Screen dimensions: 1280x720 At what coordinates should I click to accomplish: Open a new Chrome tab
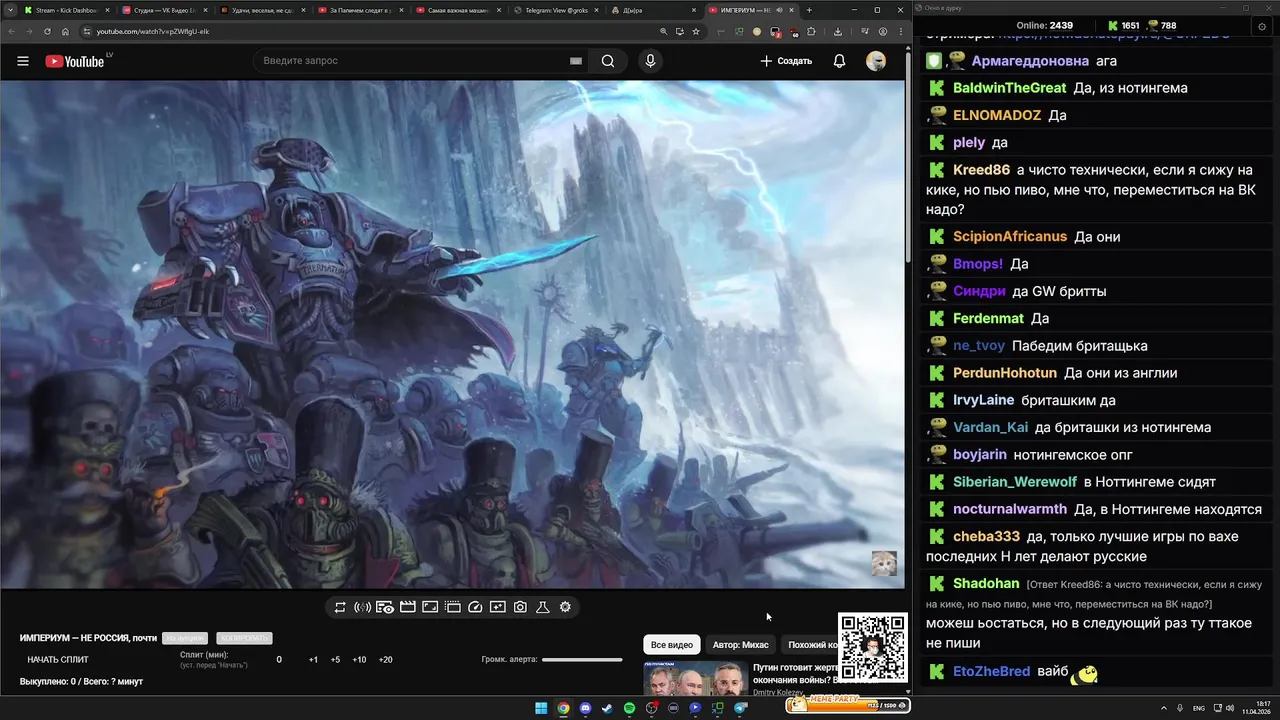coord(809,10)
